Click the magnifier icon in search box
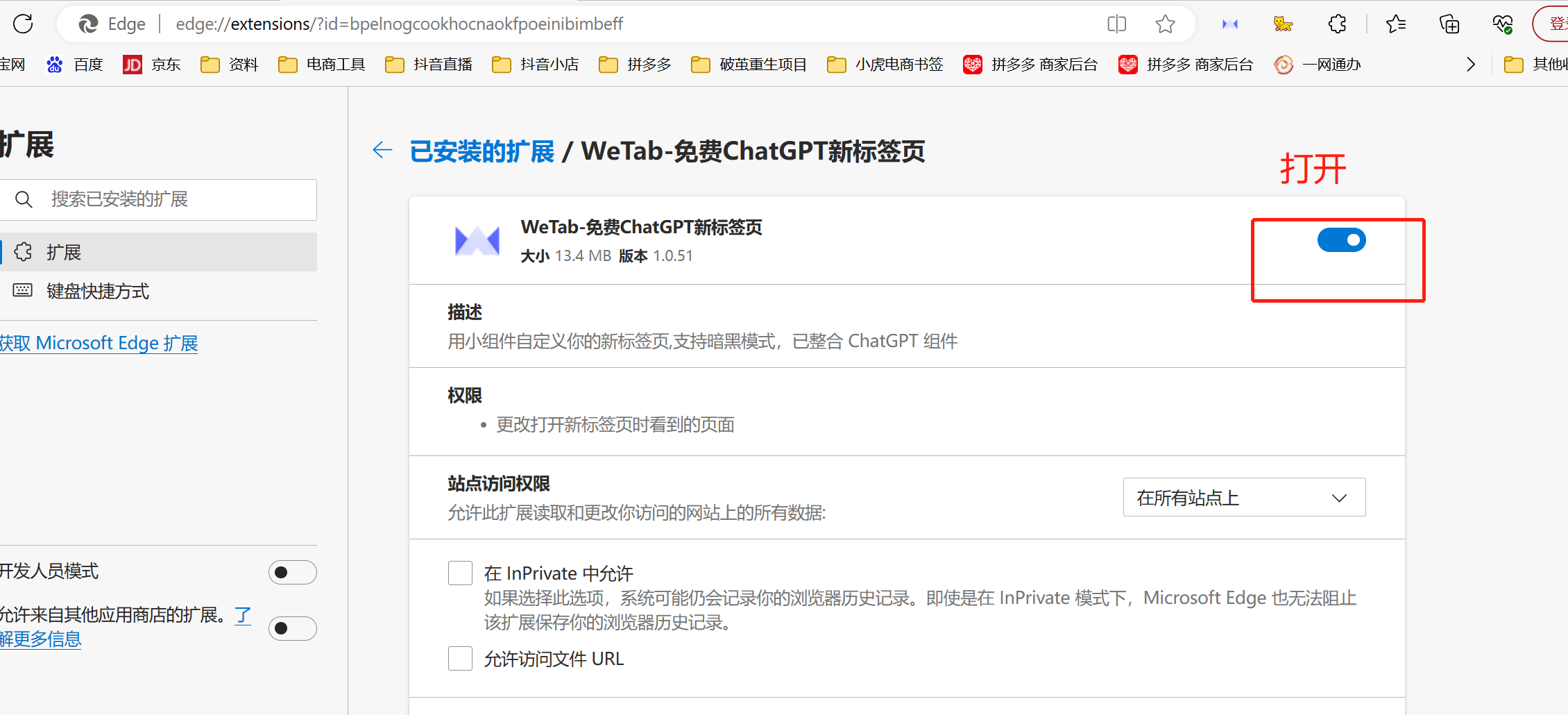This screenshot has height=715, width=1568. [x=24, y=200]
